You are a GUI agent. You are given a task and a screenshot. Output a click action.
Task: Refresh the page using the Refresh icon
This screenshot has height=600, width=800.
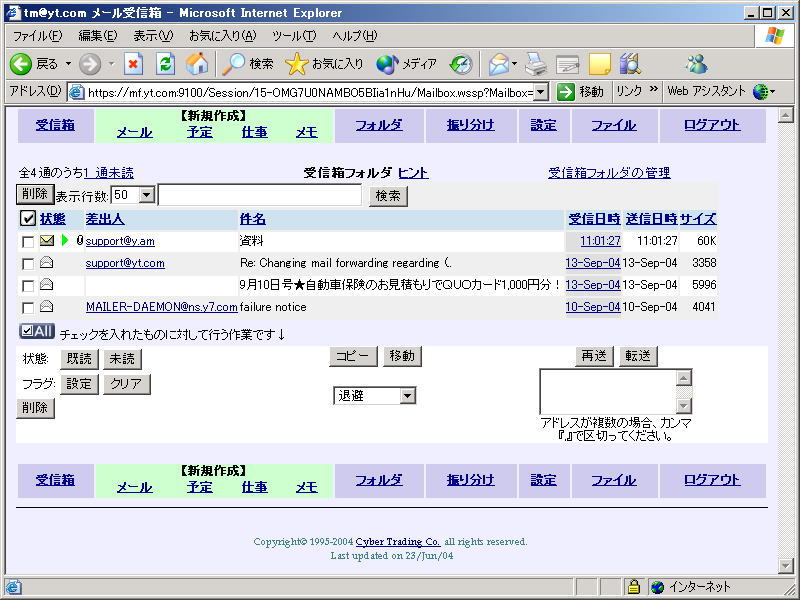pos(165,64)
